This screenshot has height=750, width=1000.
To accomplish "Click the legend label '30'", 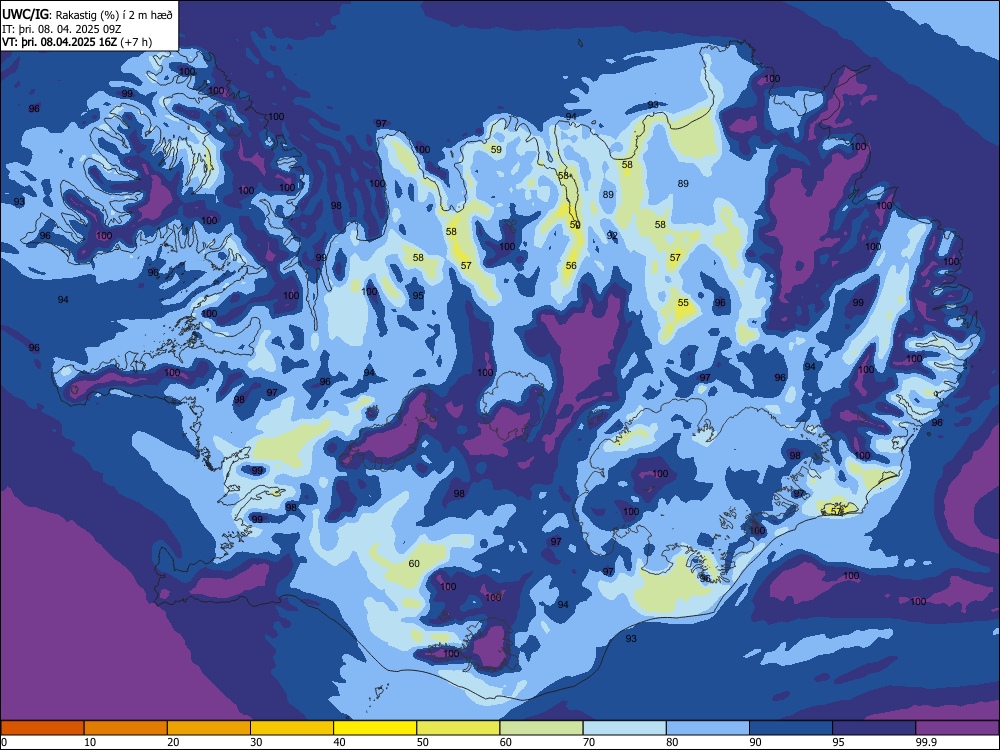I will (256, 742).
